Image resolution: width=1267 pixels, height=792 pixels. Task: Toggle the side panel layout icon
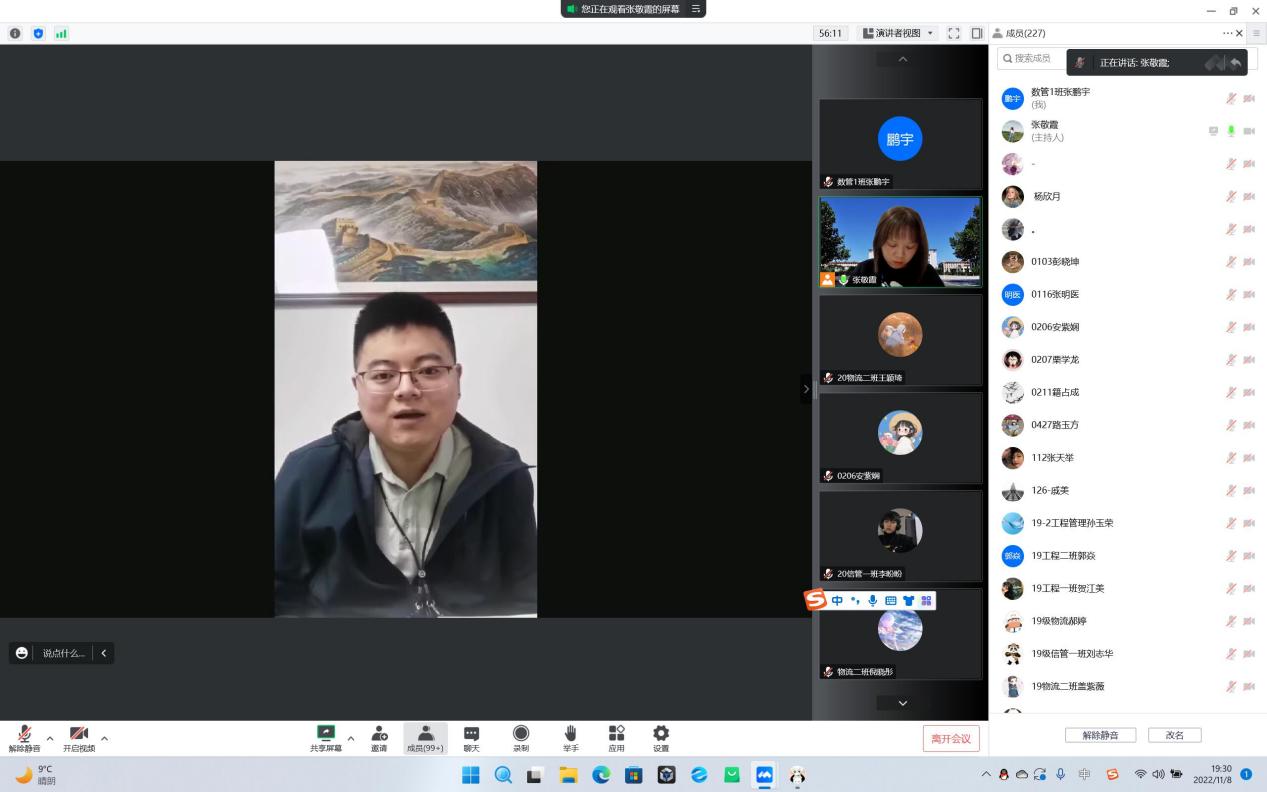(977, 33)
